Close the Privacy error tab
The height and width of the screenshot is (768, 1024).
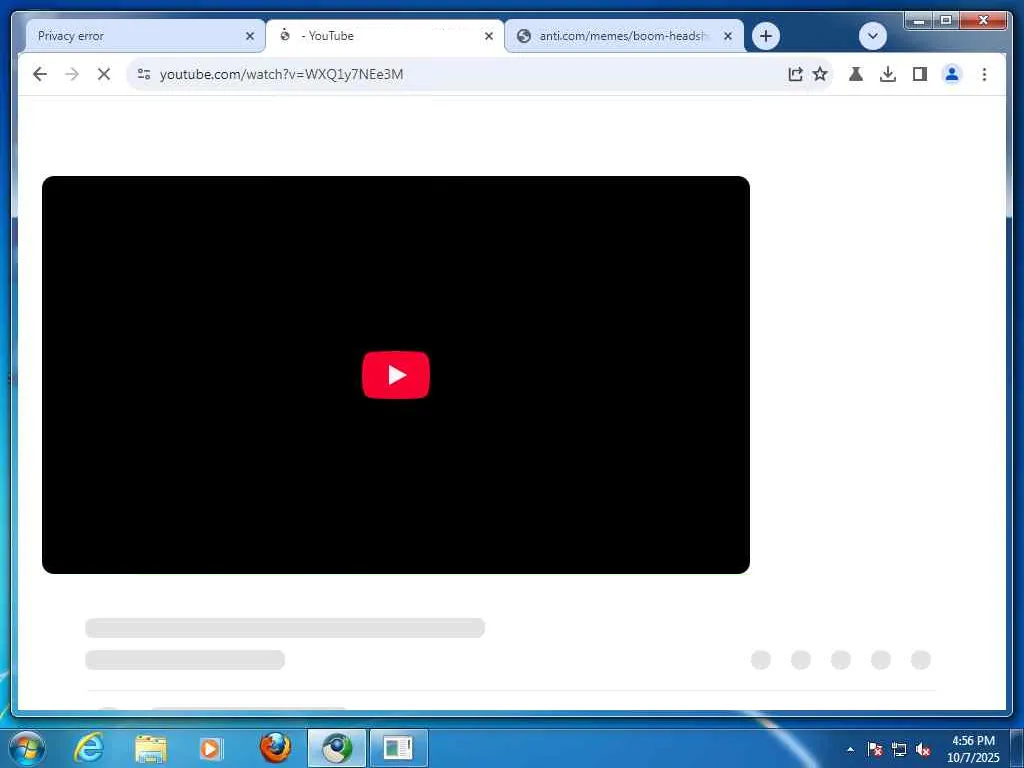point(249,36)
